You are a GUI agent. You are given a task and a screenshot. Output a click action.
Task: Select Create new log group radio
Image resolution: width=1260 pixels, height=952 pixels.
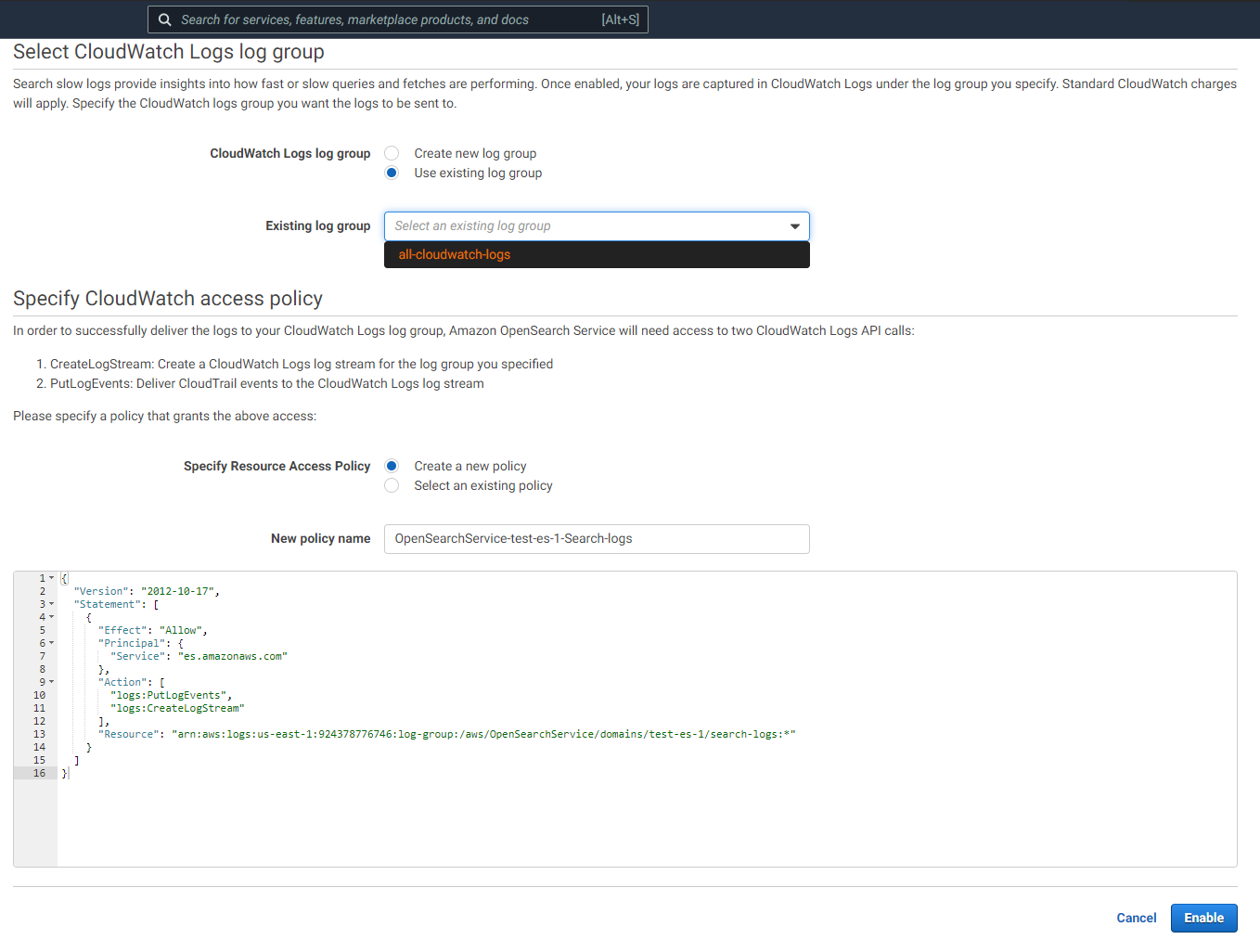point(392,153)
